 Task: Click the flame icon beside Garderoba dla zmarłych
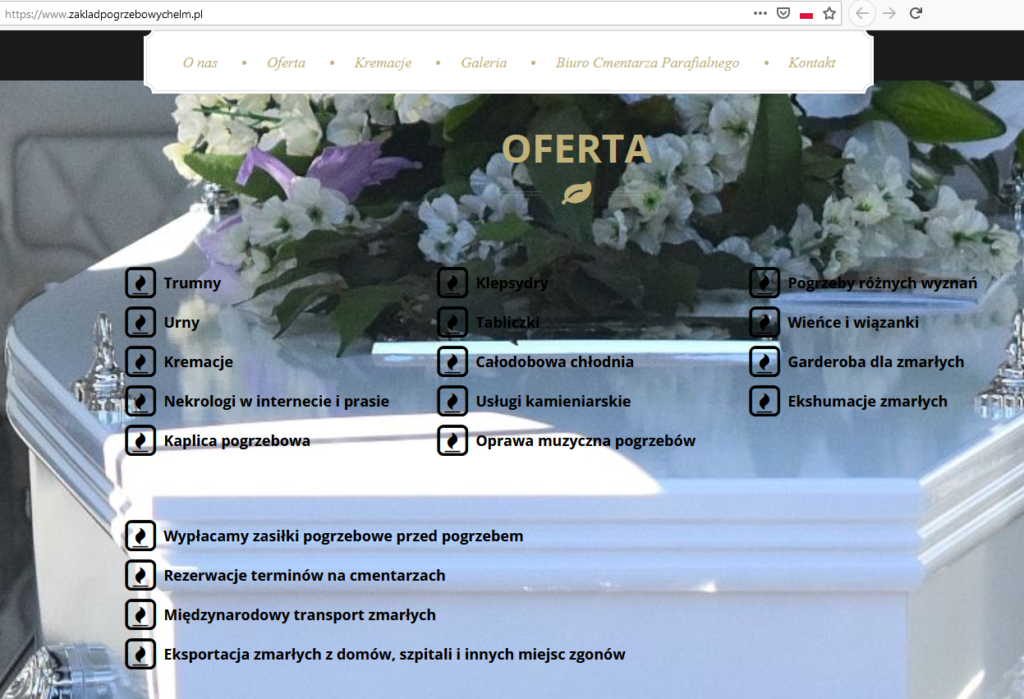tap(765, 362)
